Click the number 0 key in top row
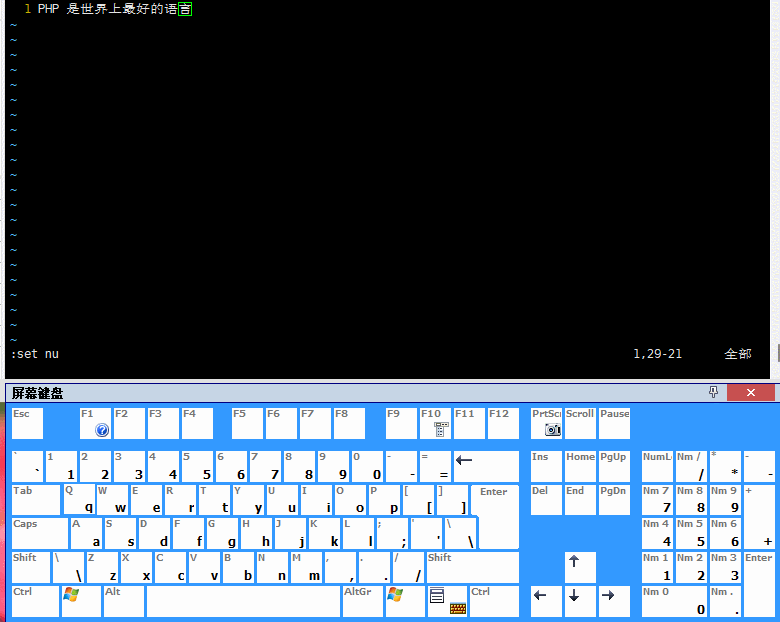 [368, 466]
